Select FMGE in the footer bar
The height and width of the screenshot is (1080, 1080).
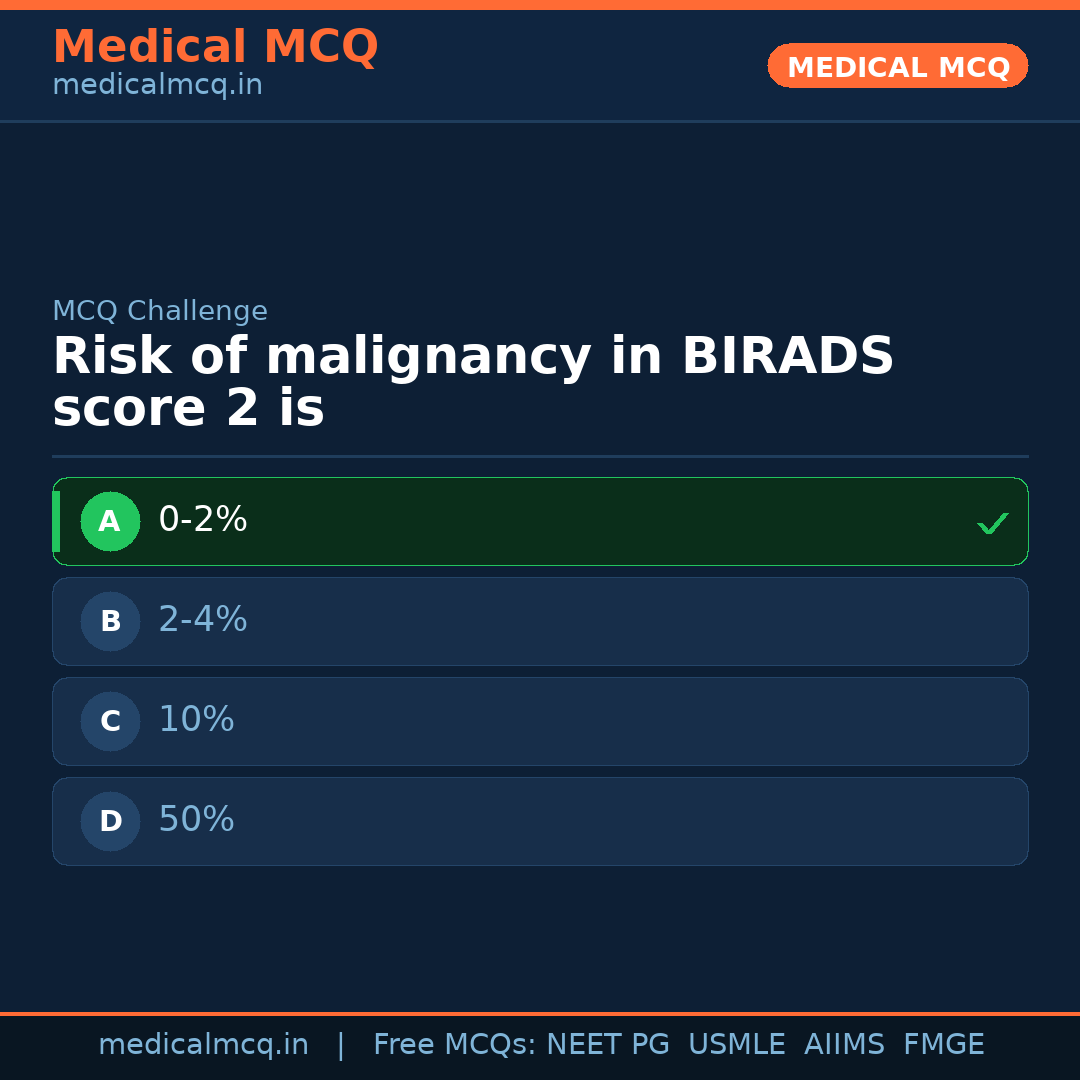[x=943, y=1045]
